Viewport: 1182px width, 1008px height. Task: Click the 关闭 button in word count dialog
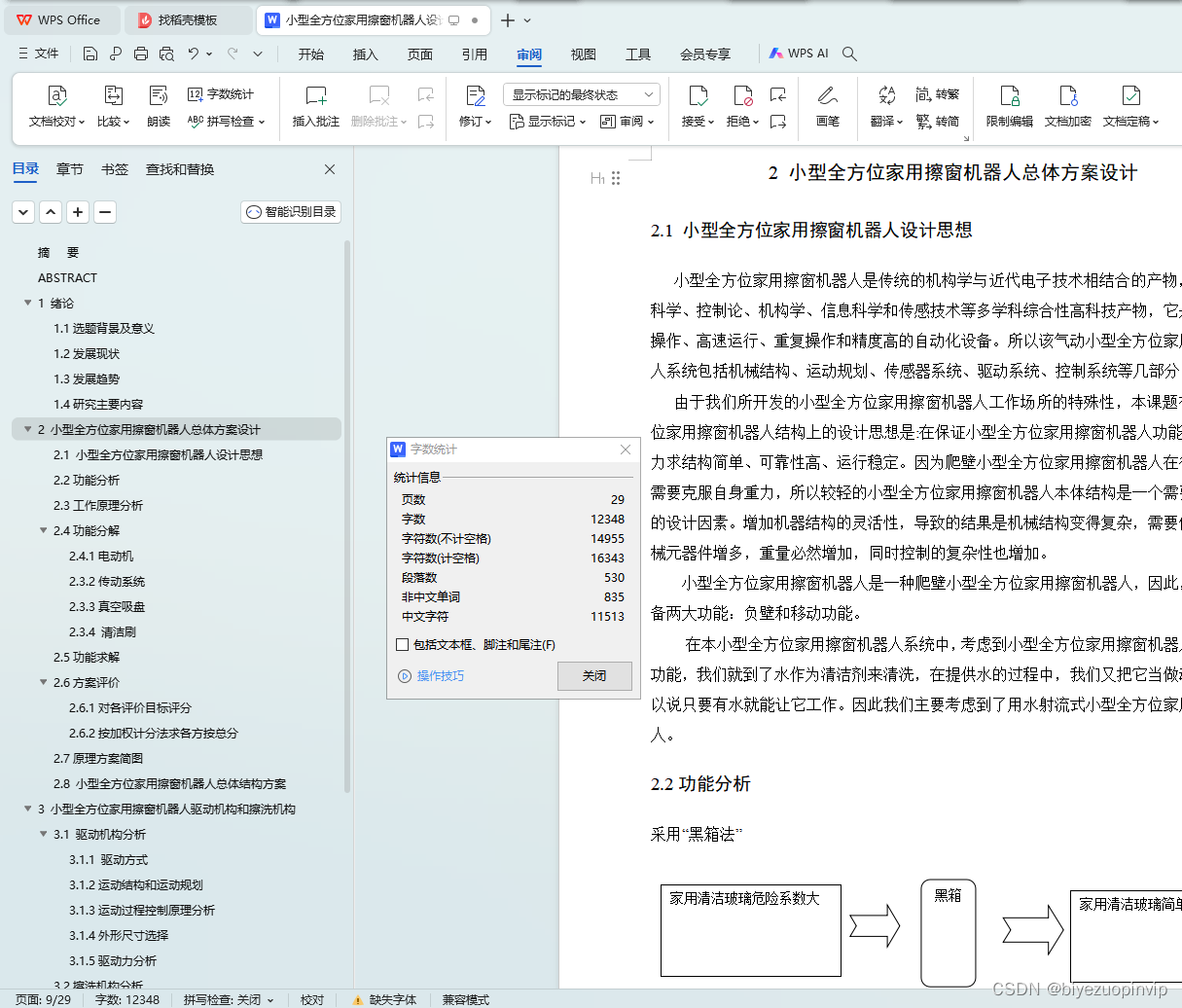point(594,675)
